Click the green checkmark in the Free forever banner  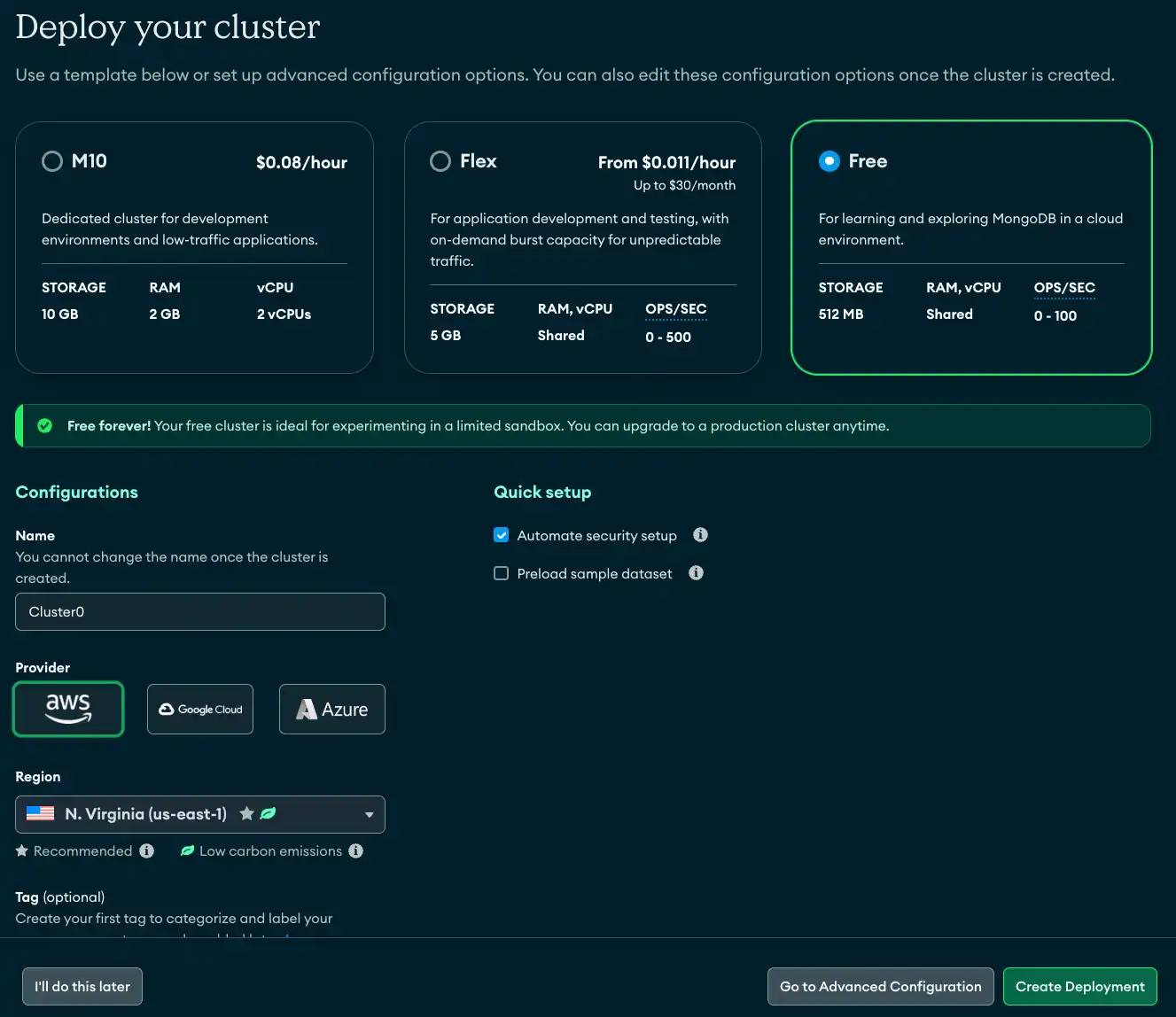(x=44, y=425)
